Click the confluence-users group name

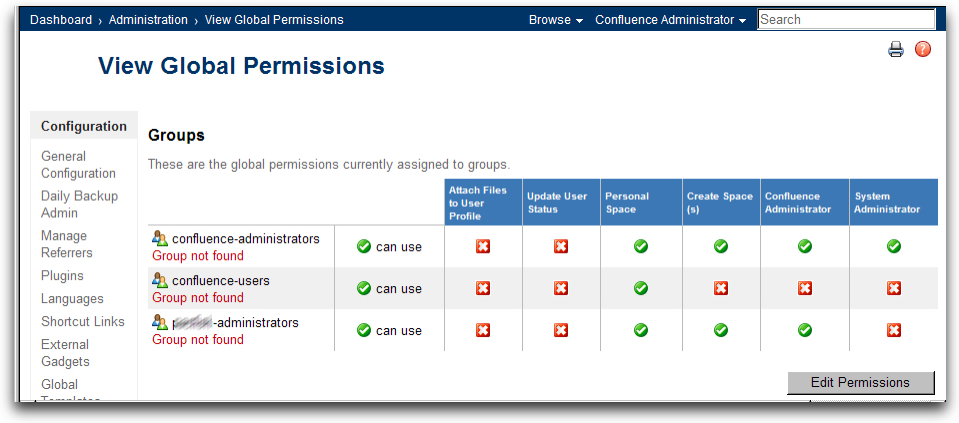(x=221, y=281)
